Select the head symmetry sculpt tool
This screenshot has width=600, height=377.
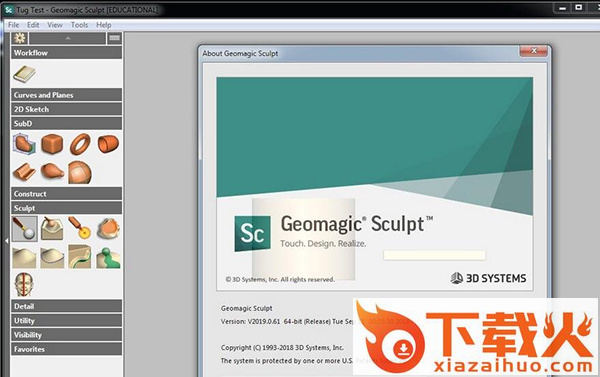24,284
